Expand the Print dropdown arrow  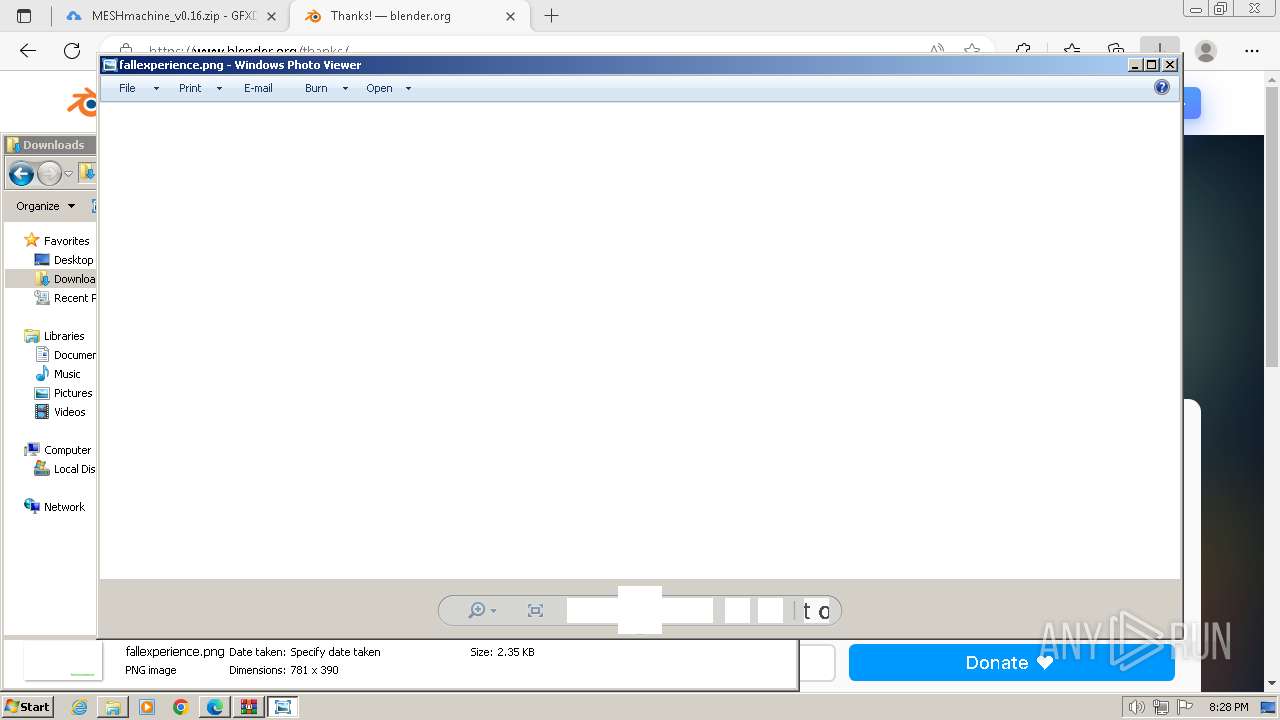coord(219,89)
